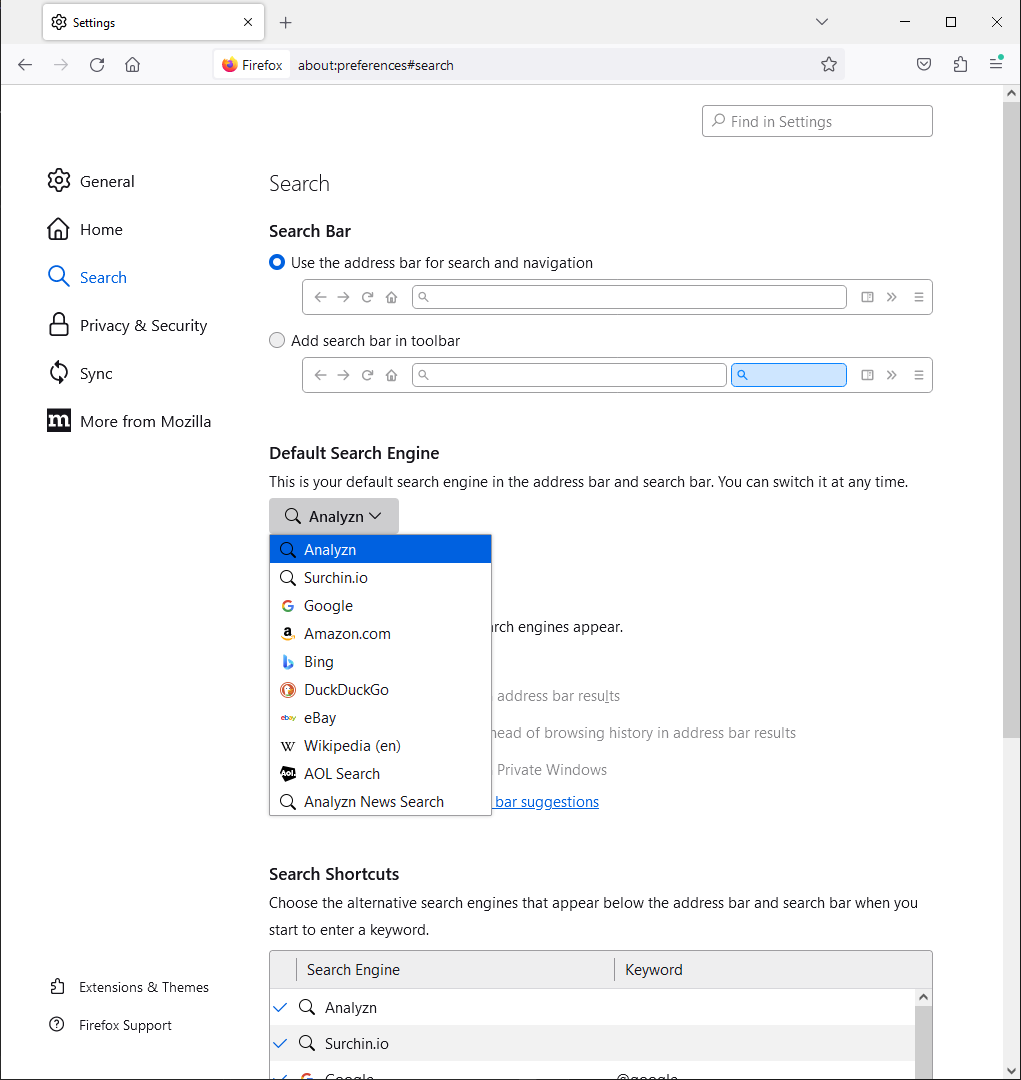
Task: Collapse the Analyzn default engine dropdown
Action: pos(333,516)
